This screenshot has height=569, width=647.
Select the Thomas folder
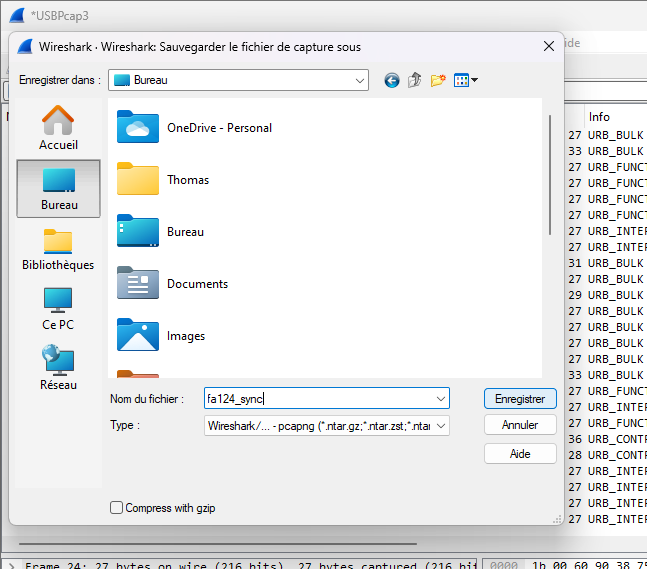click(187, 180)
